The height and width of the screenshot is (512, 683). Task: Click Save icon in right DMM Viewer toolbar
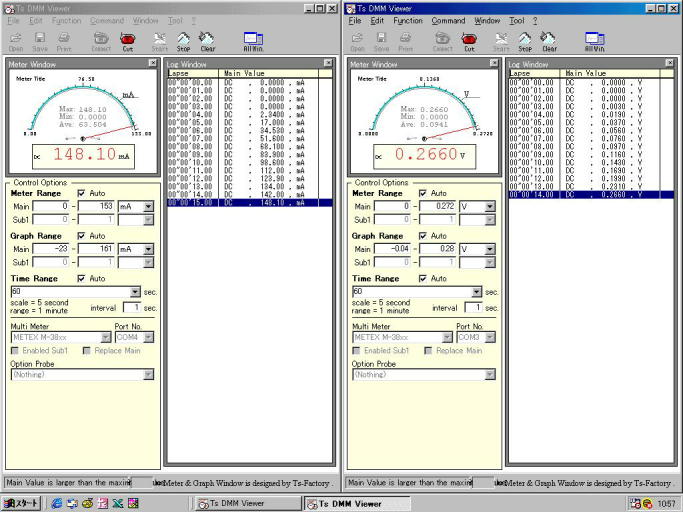[x=381, y=42]
